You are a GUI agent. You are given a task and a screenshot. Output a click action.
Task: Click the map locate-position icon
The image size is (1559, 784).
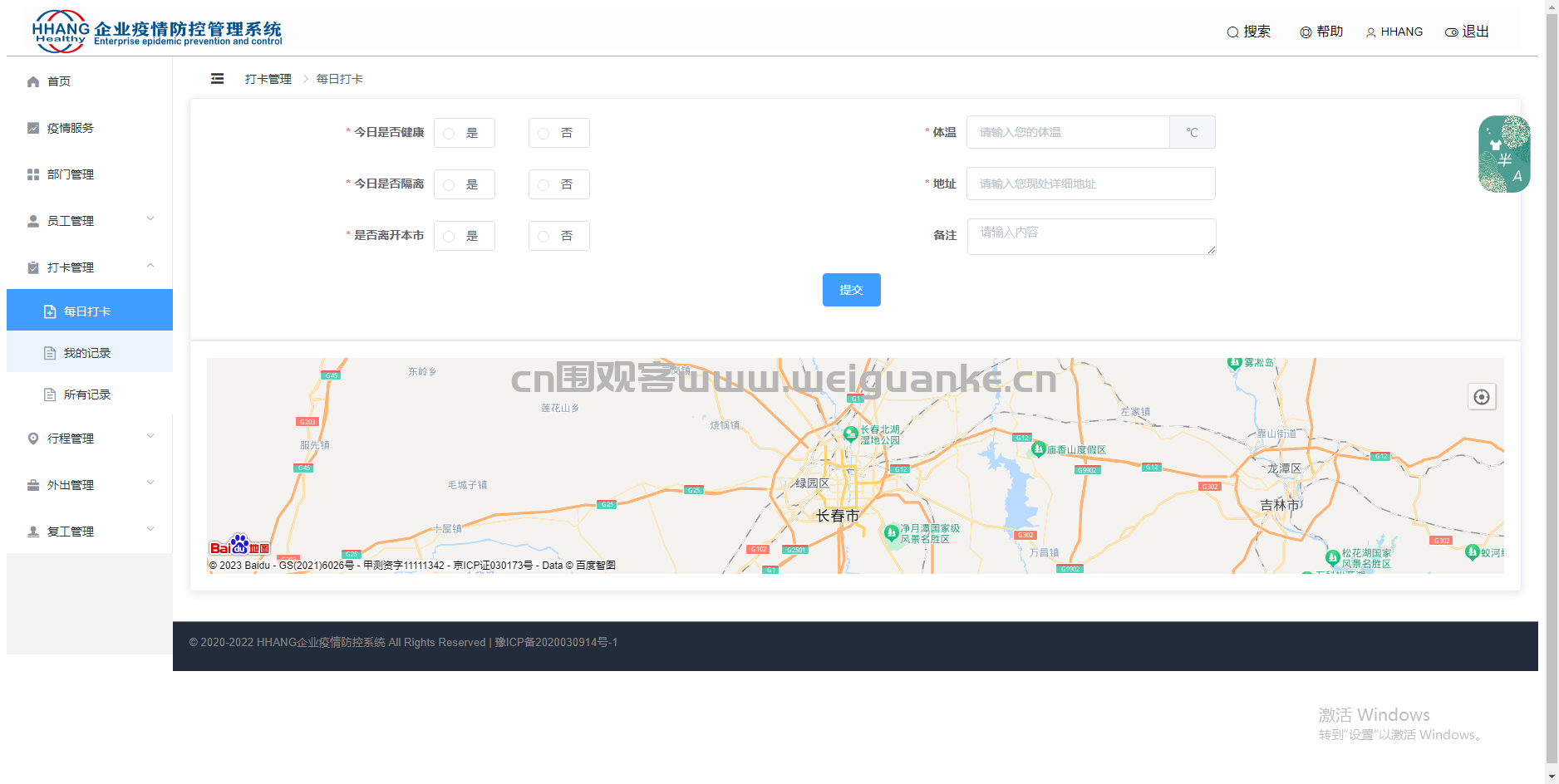point(1482,397)
